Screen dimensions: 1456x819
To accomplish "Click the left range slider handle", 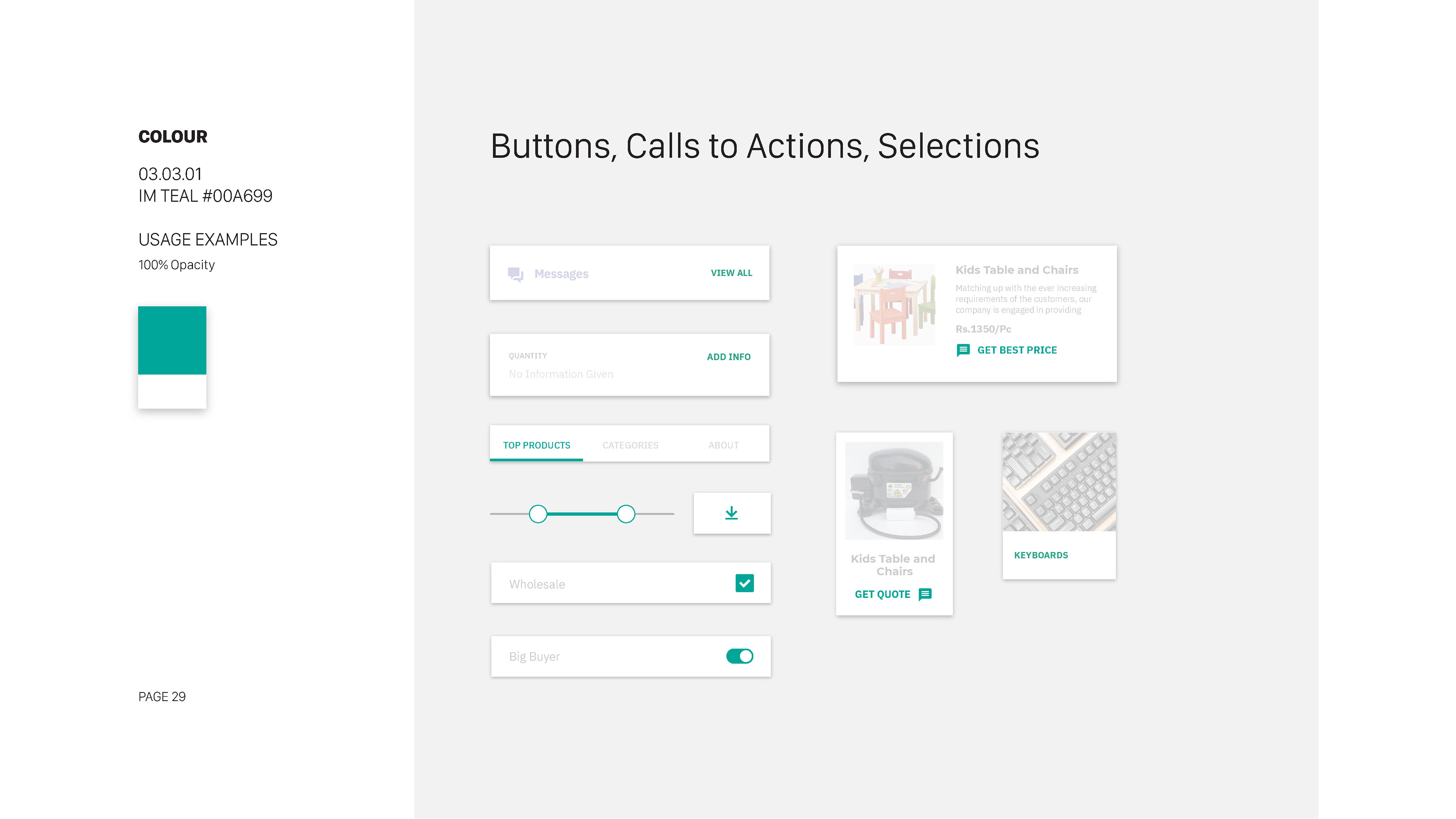I will coord(538,514).
